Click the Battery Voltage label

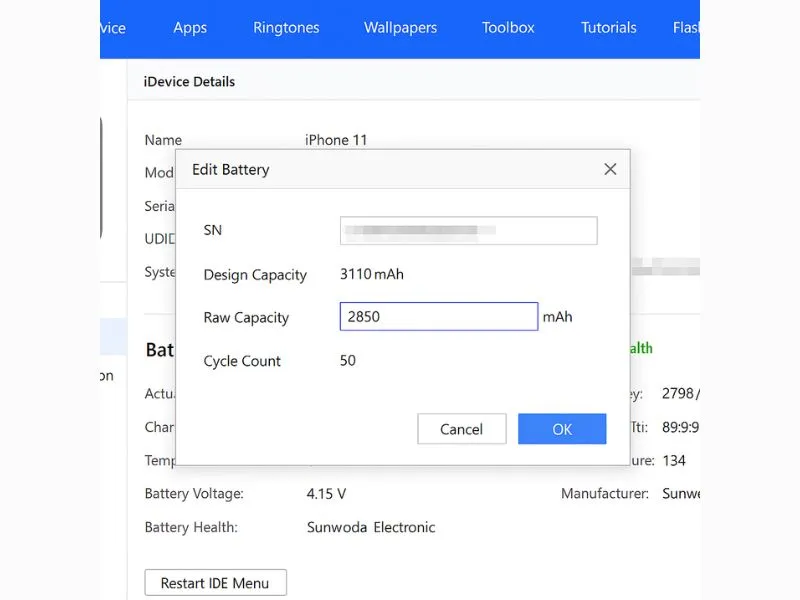pyautogui.click(x=194, y=493)
